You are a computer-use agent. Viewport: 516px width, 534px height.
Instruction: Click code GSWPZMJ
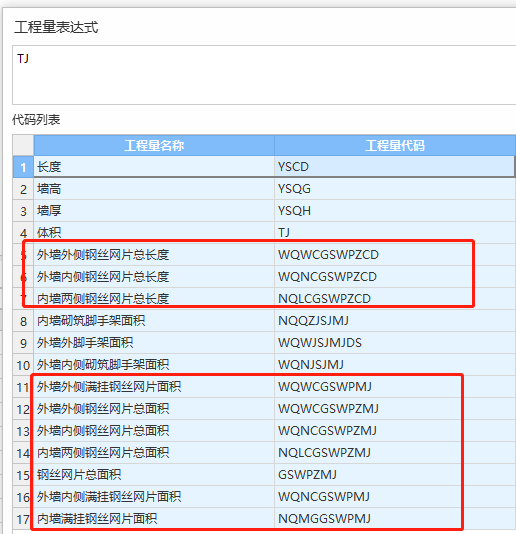tap(307, 474)
